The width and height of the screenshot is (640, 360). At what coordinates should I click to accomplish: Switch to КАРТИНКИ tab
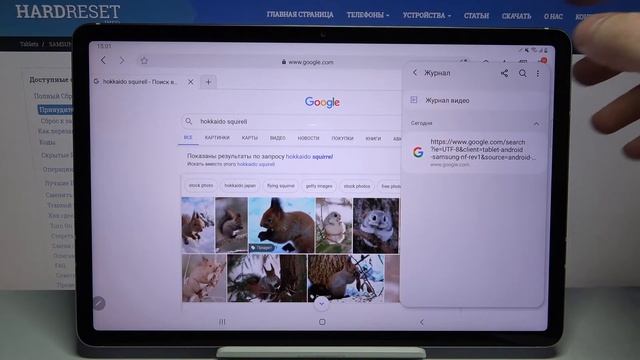coord(217,138)
